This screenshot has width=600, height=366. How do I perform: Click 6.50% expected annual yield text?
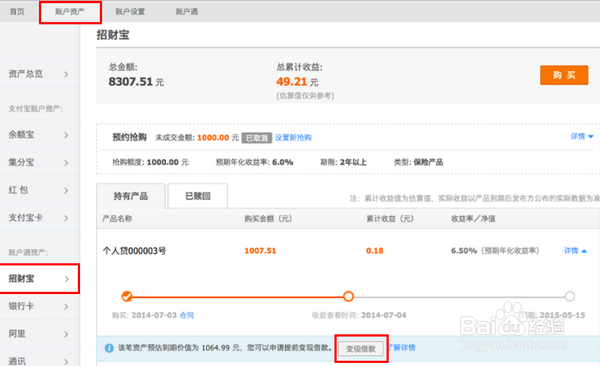click(x=495, y=251)
